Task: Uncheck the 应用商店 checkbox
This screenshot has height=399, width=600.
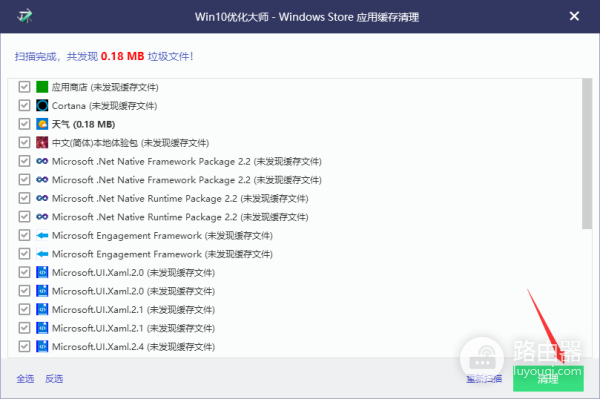Action: click(x=24, y=87)
